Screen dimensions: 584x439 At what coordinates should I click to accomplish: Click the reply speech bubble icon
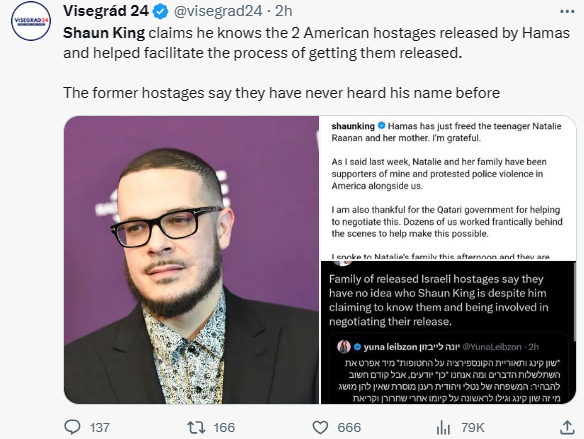click(x=72, y=427)
